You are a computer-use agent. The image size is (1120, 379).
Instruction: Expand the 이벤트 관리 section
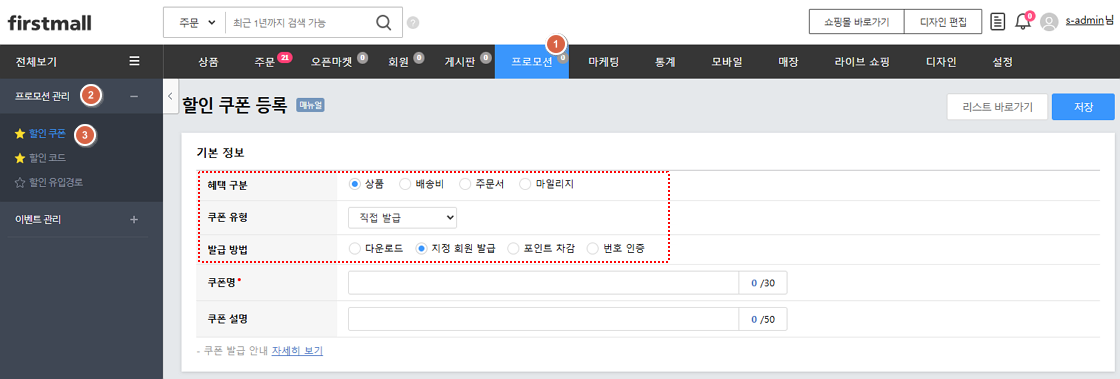(x=134, y=219)
